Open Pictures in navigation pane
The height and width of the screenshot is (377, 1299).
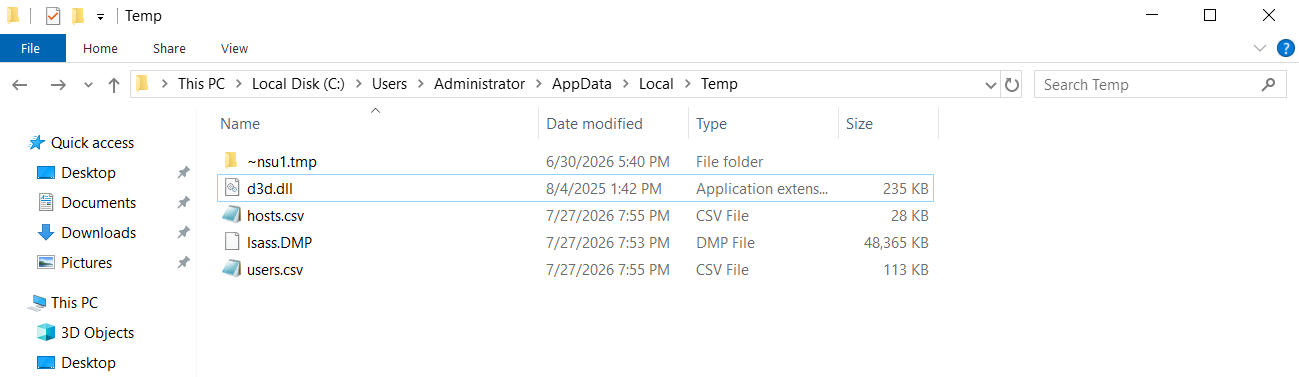tap(86, 263)
